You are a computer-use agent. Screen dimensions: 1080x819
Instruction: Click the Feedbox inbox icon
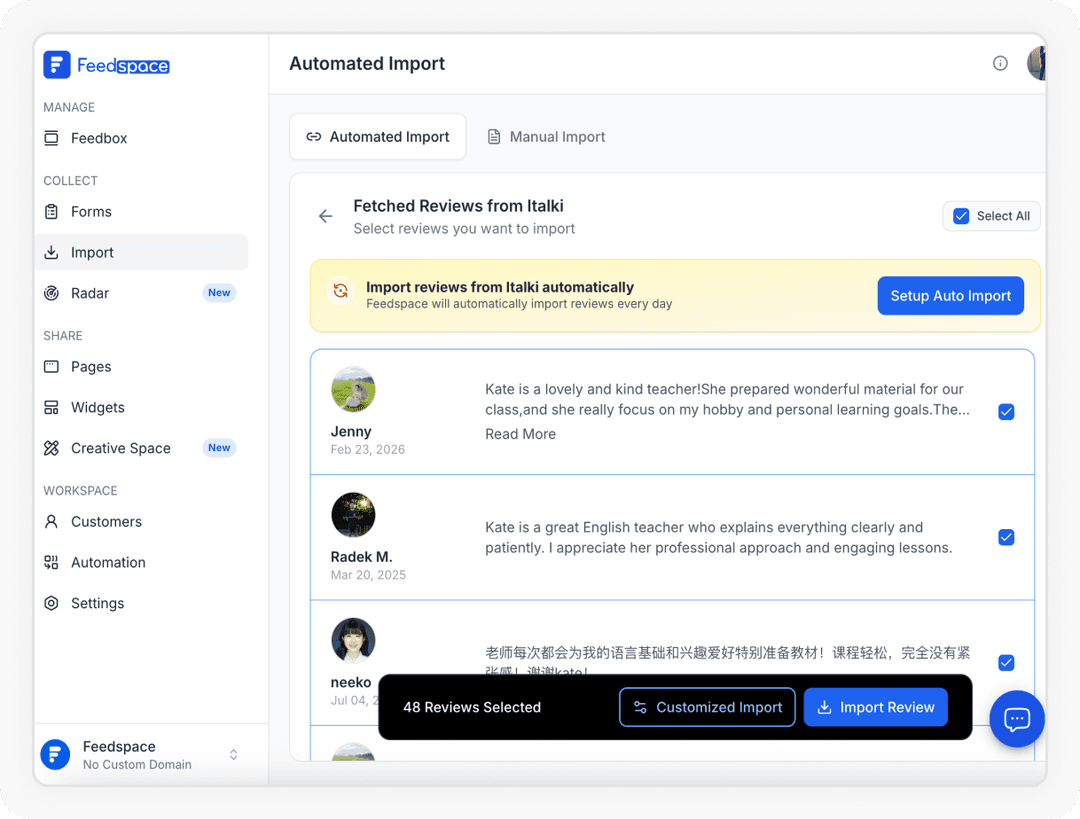point(51,138)
